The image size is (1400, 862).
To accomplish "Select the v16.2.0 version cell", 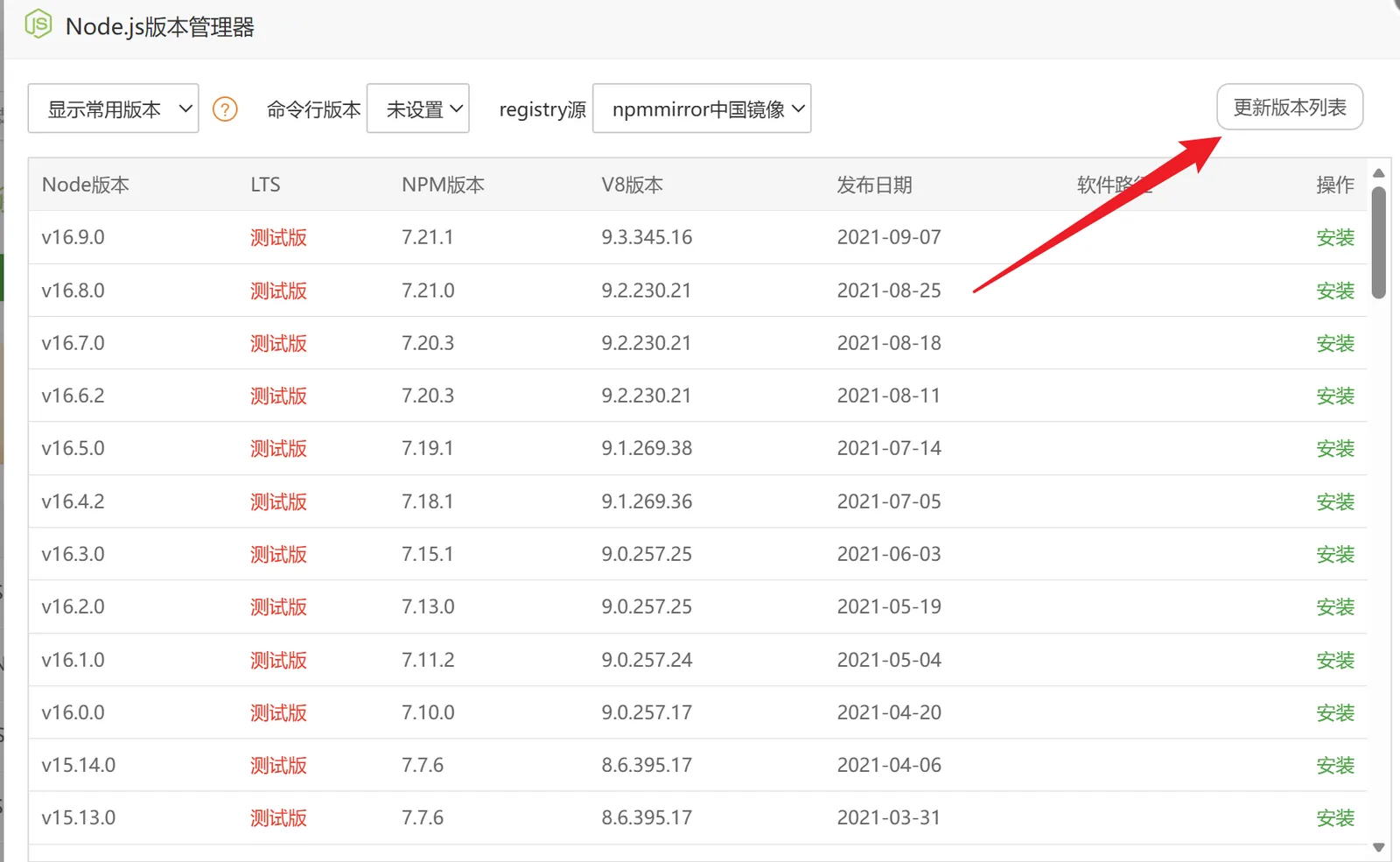I will click(73, 606).
